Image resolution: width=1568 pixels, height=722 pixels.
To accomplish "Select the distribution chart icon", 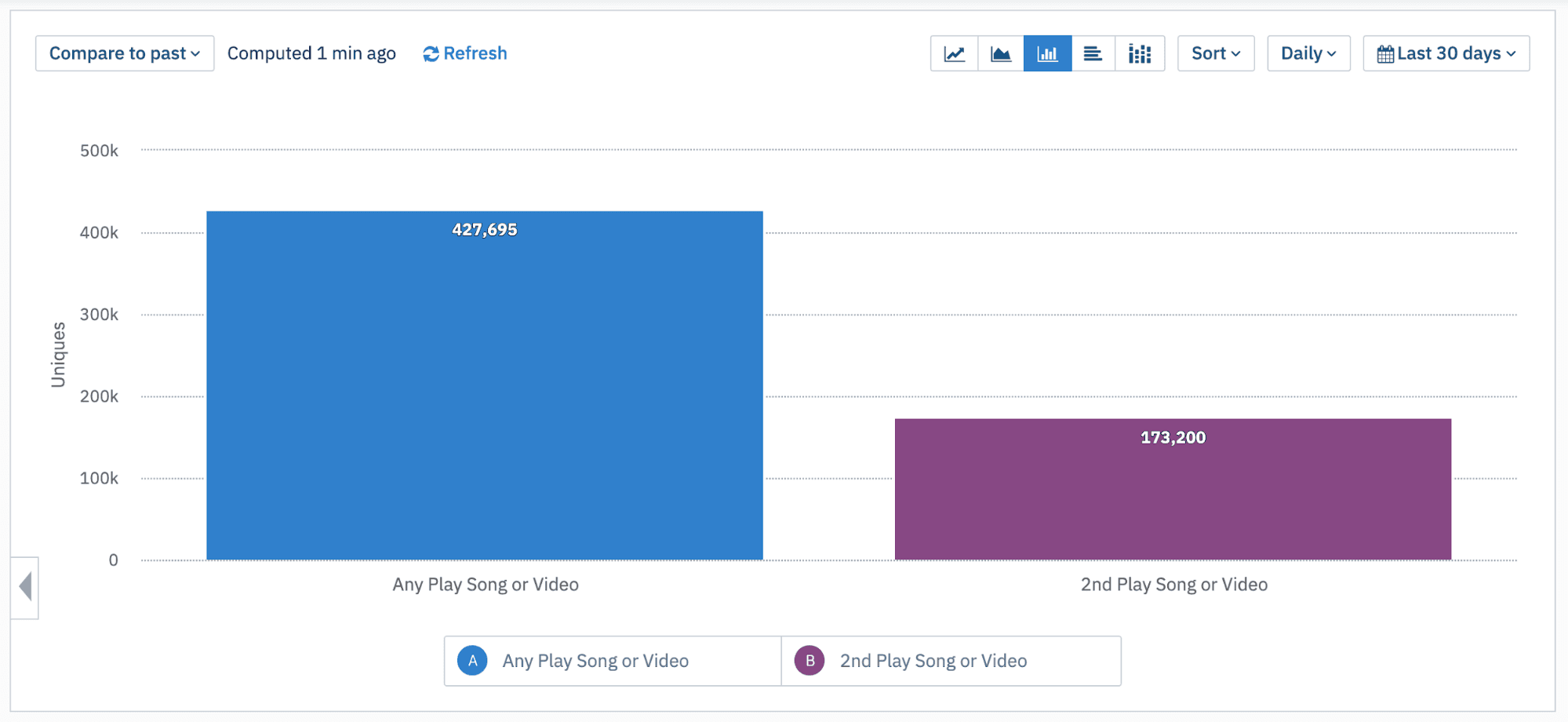I will [x=1141, y=53].
